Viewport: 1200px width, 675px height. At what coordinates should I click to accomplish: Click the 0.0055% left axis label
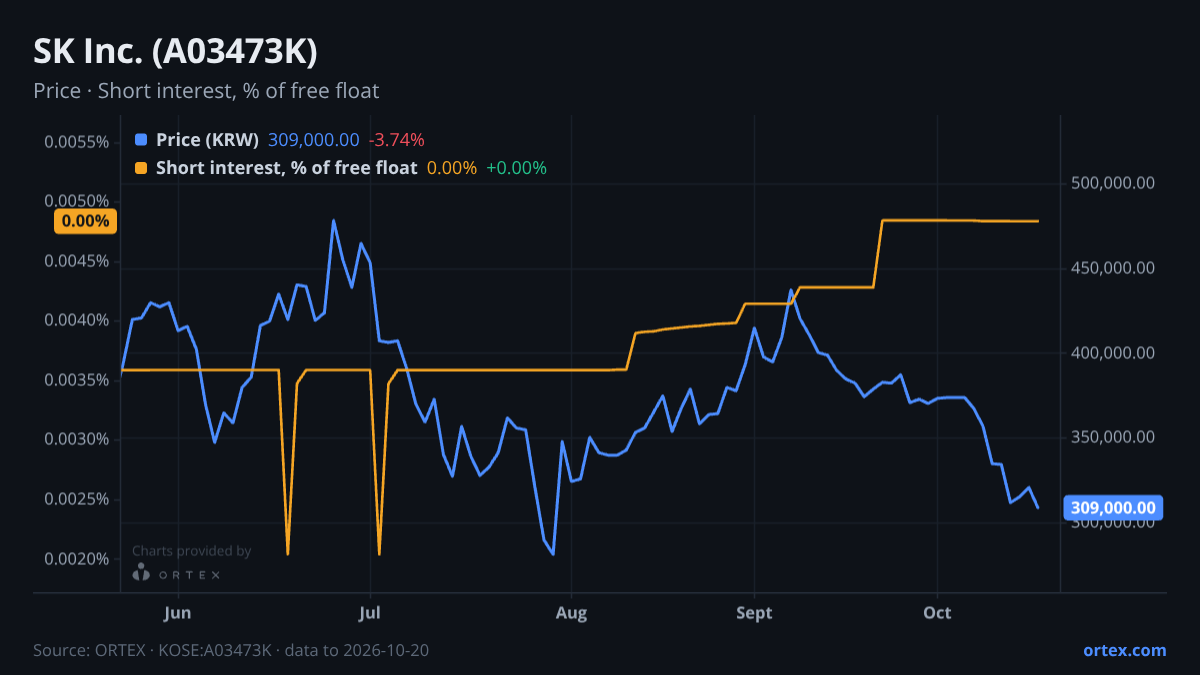coord(76,142)
